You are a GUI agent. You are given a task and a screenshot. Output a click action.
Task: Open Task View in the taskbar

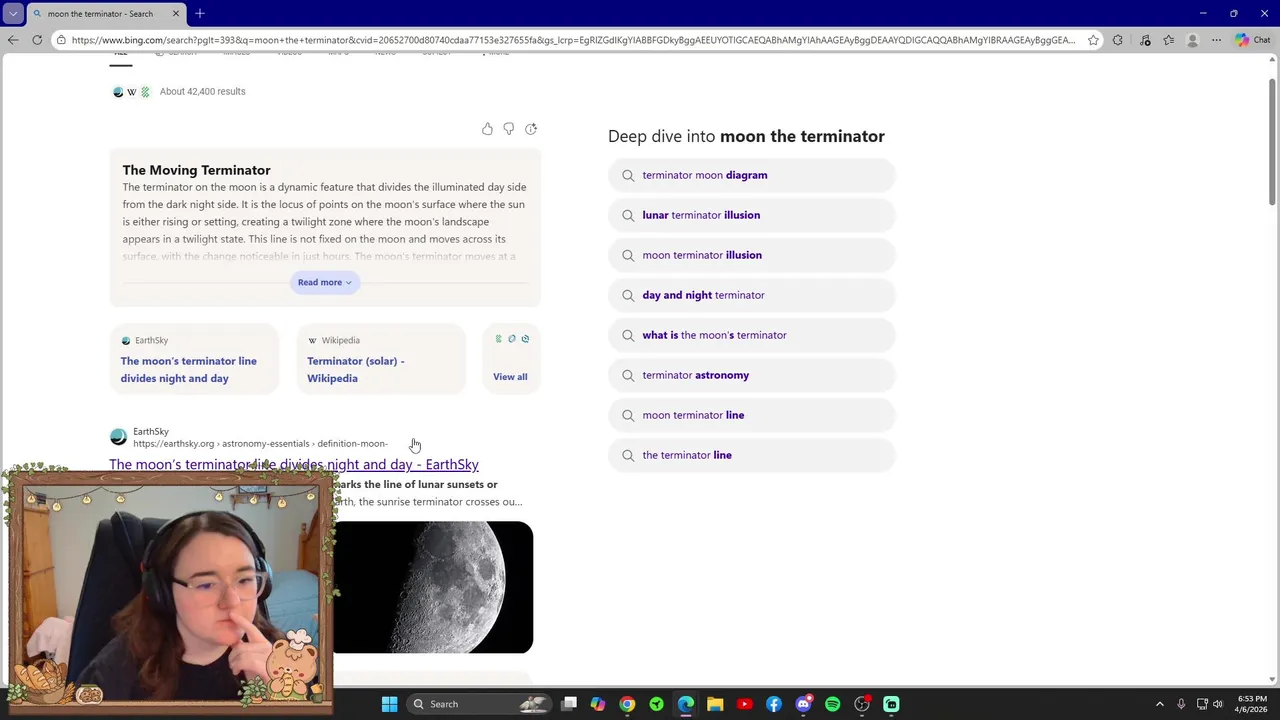[x=569, y=704]
